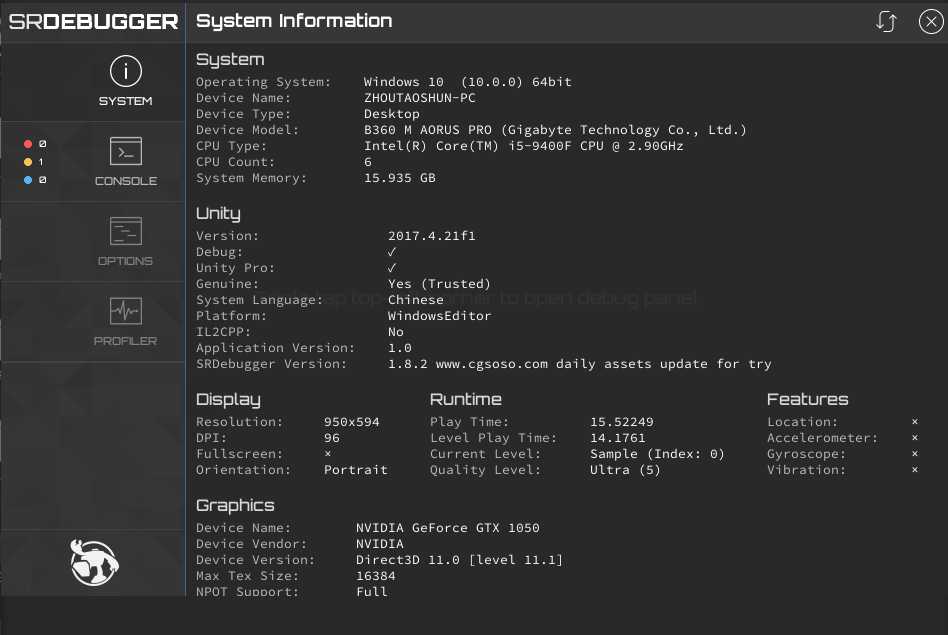Click the blue info count indicator
The width and height of the screenshot is (948, 635).
point(34,180)
